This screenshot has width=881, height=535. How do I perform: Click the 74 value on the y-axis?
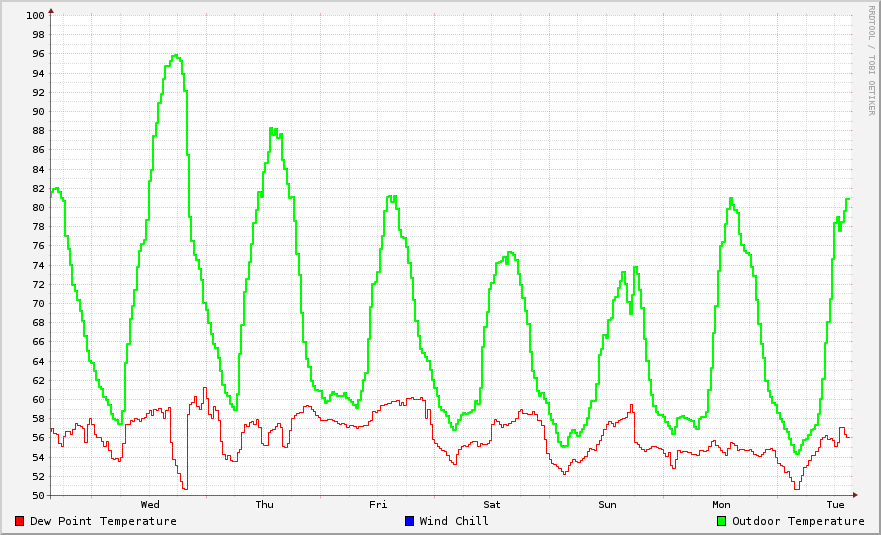pos(38,265)
